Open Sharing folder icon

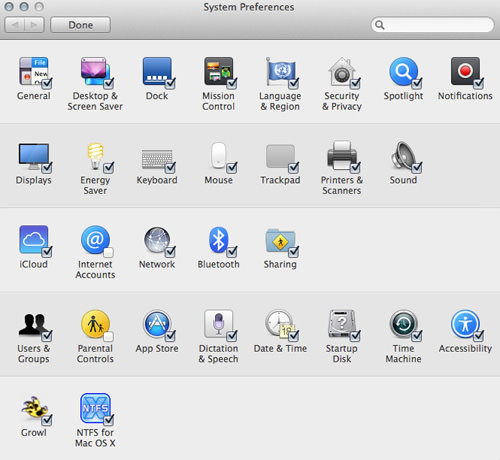tap(280, 240)
